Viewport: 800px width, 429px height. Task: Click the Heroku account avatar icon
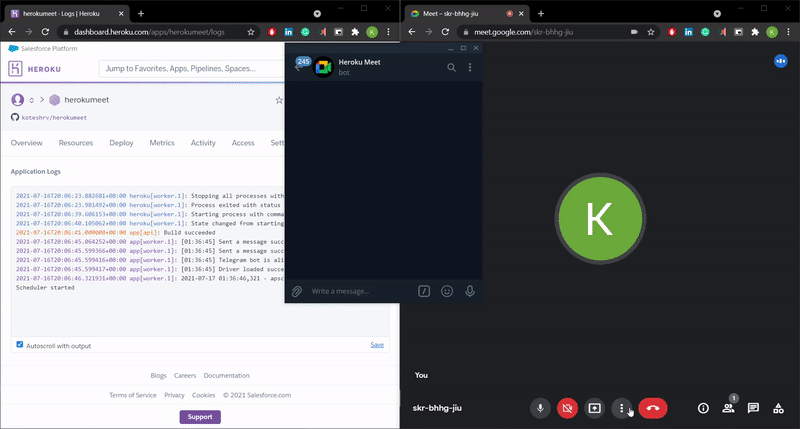pyautogui.click(x=18, y=99)
